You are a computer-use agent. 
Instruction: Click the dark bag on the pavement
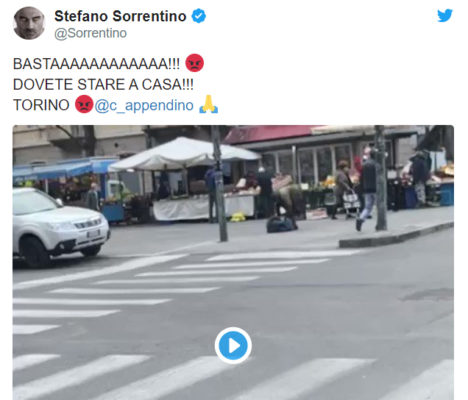pyautogui.click(x=281, y=224)
